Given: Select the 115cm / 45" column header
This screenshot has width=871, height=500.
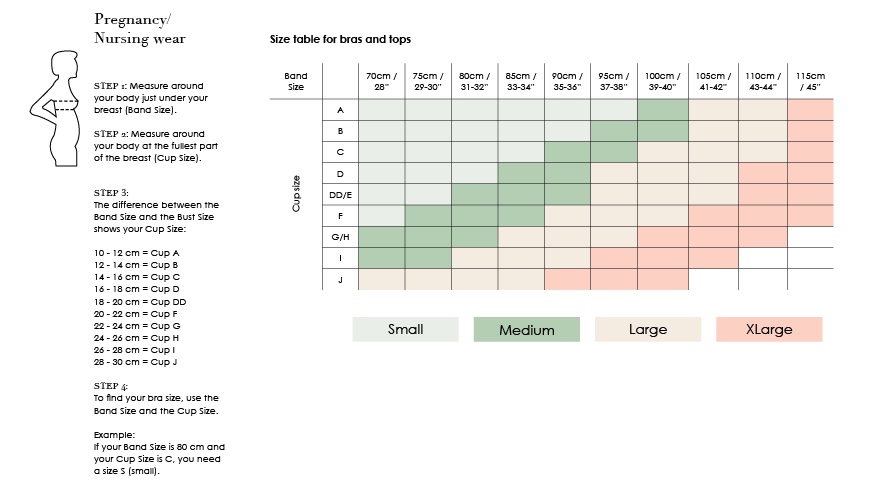Looking at the screenshot, I should pos(810,81).
